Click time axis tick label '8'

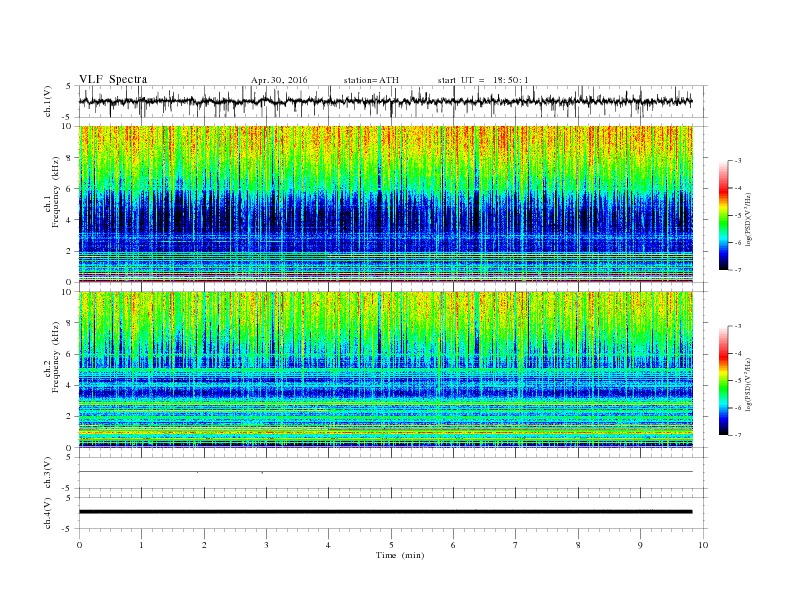(578, 545)
